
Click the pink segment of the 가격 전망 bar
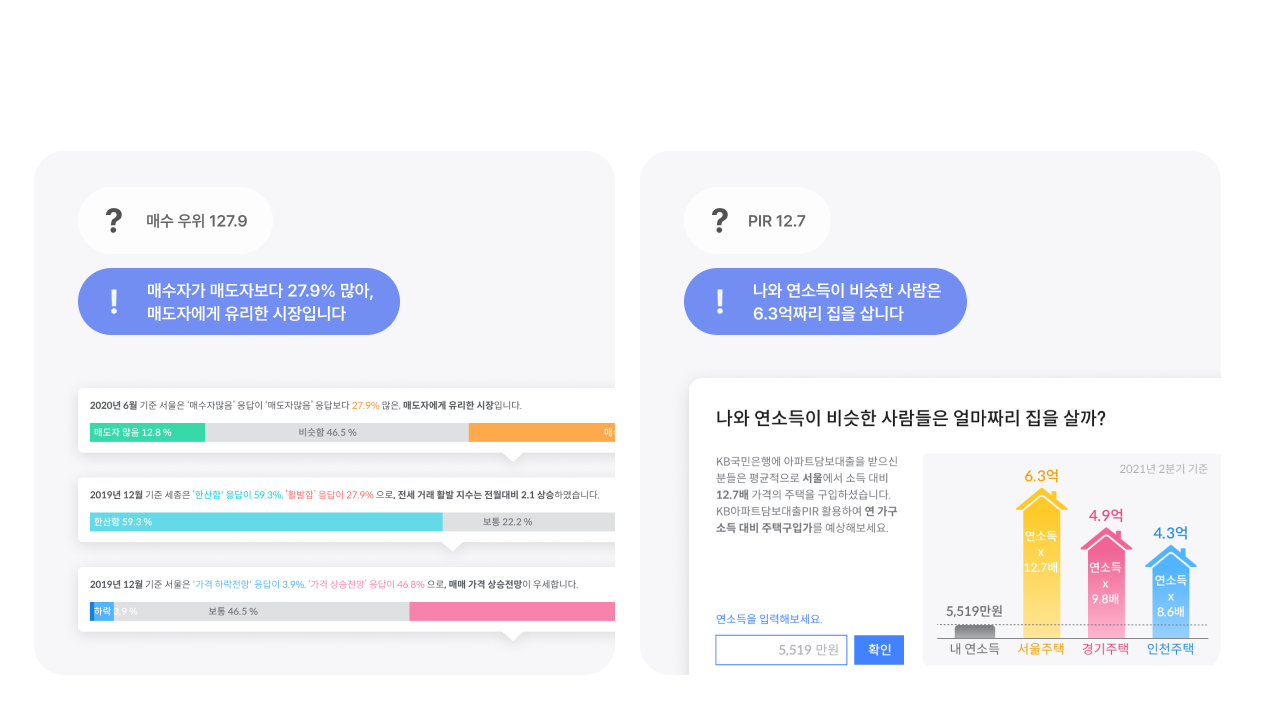tap(512, 611)
